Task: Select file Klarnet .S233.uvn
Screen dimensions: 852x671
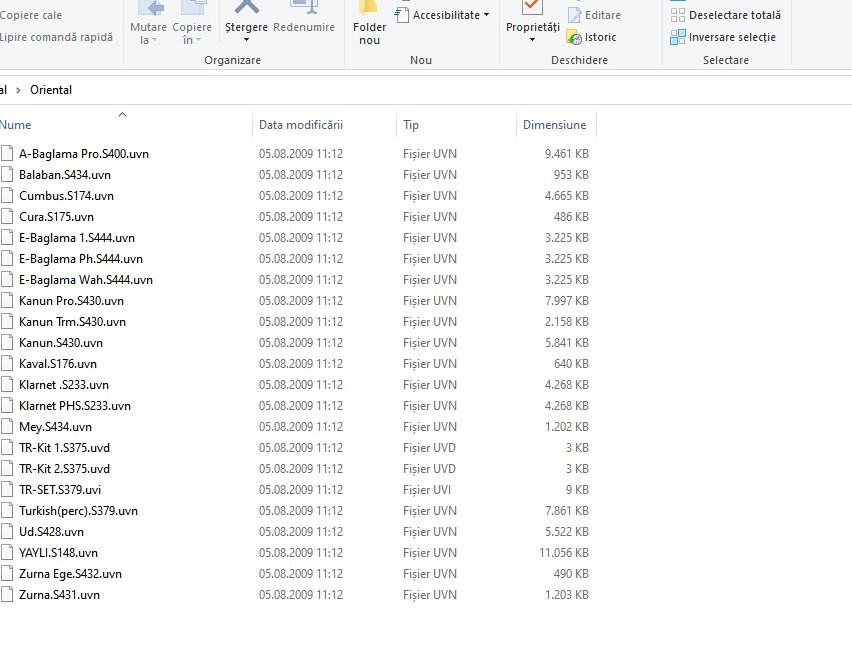Action: pos(64,385)
